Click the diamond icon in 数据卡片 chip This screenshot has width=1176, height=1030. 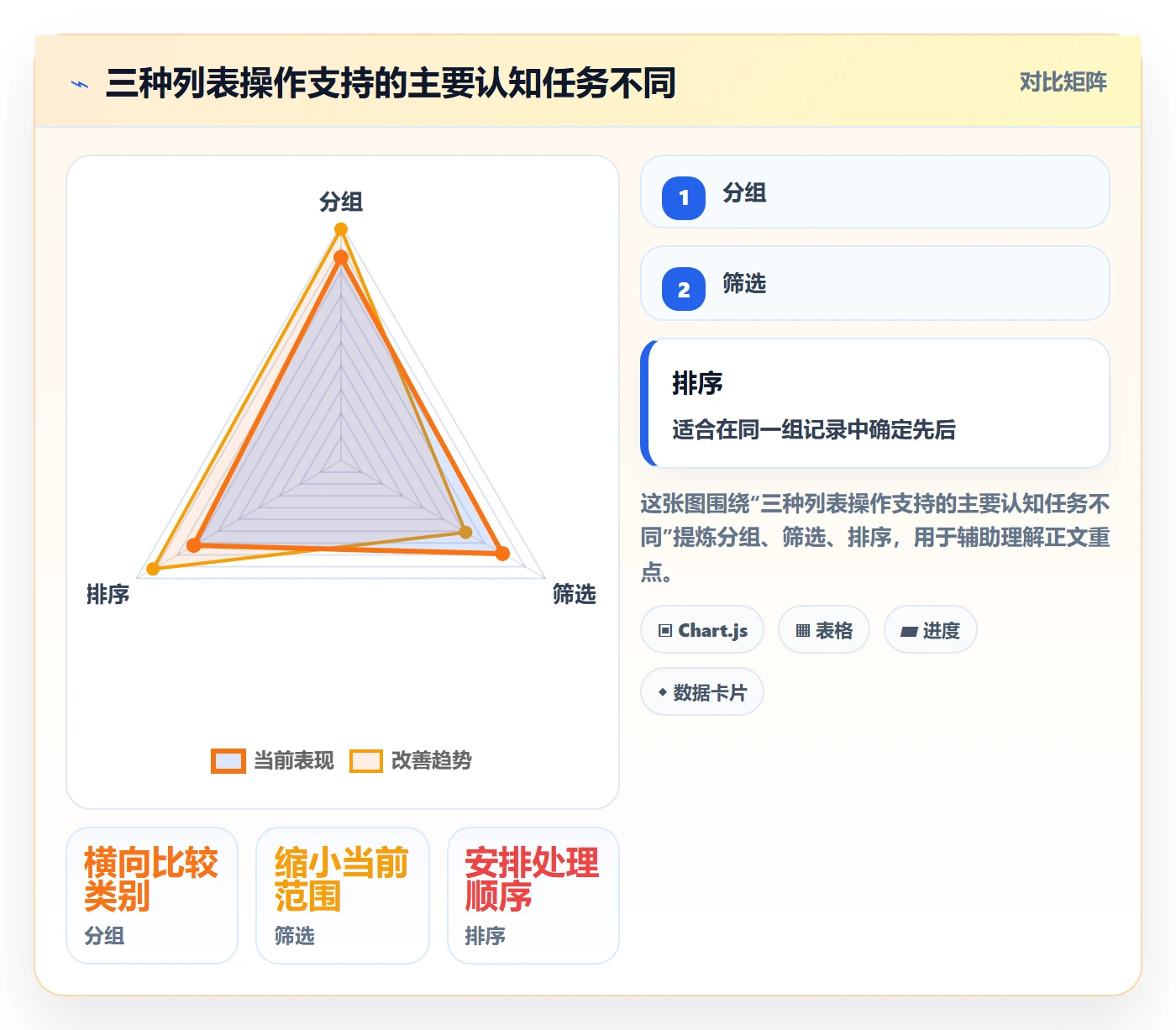coord(663,692)
